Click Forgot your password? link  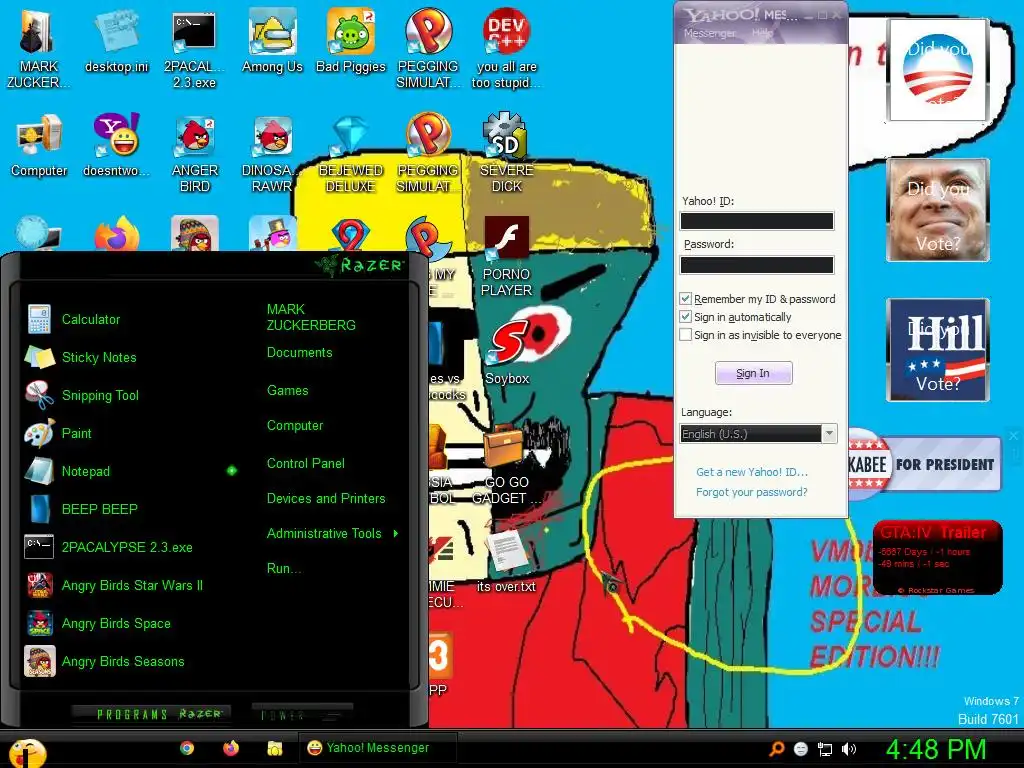752,492
